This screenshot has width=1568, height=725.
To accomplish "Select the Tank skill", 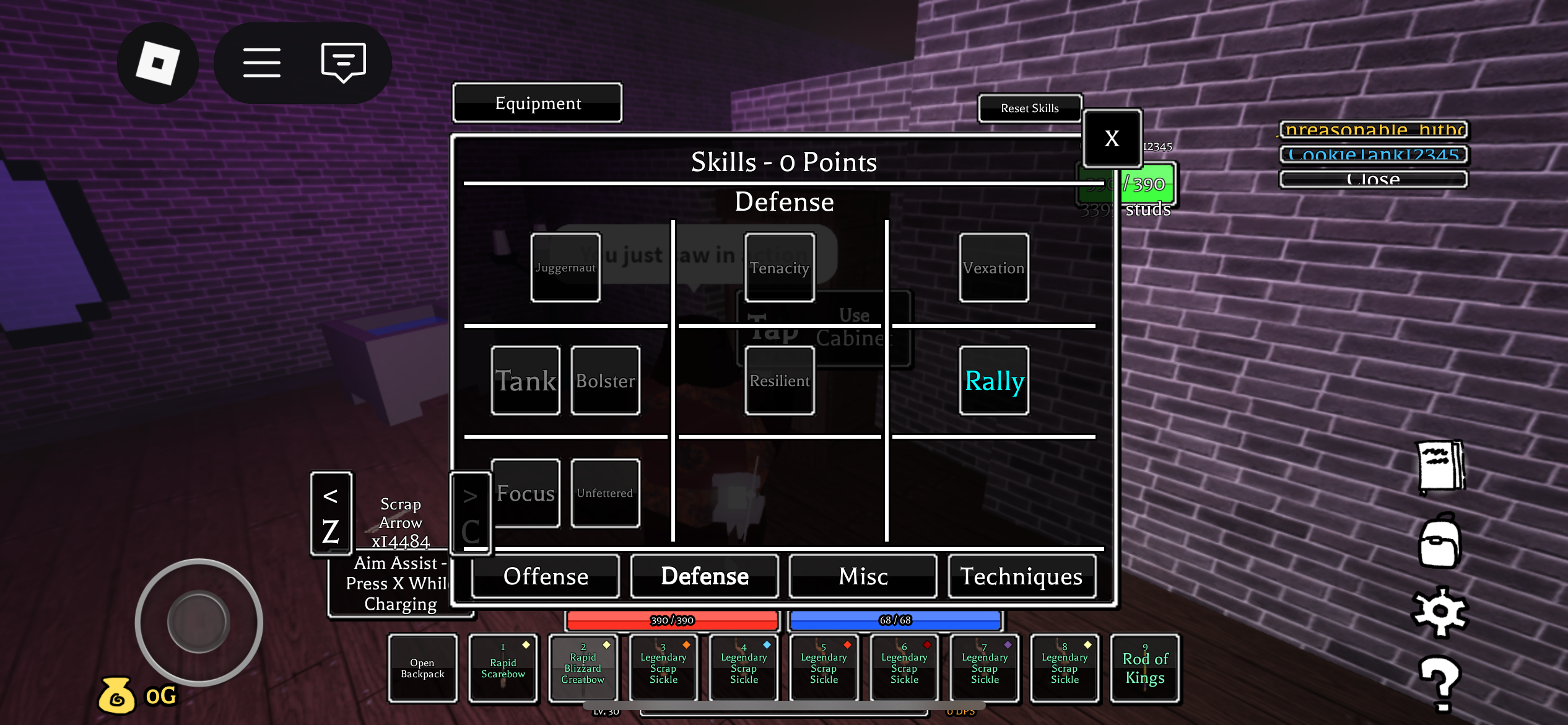I will 526,380.
